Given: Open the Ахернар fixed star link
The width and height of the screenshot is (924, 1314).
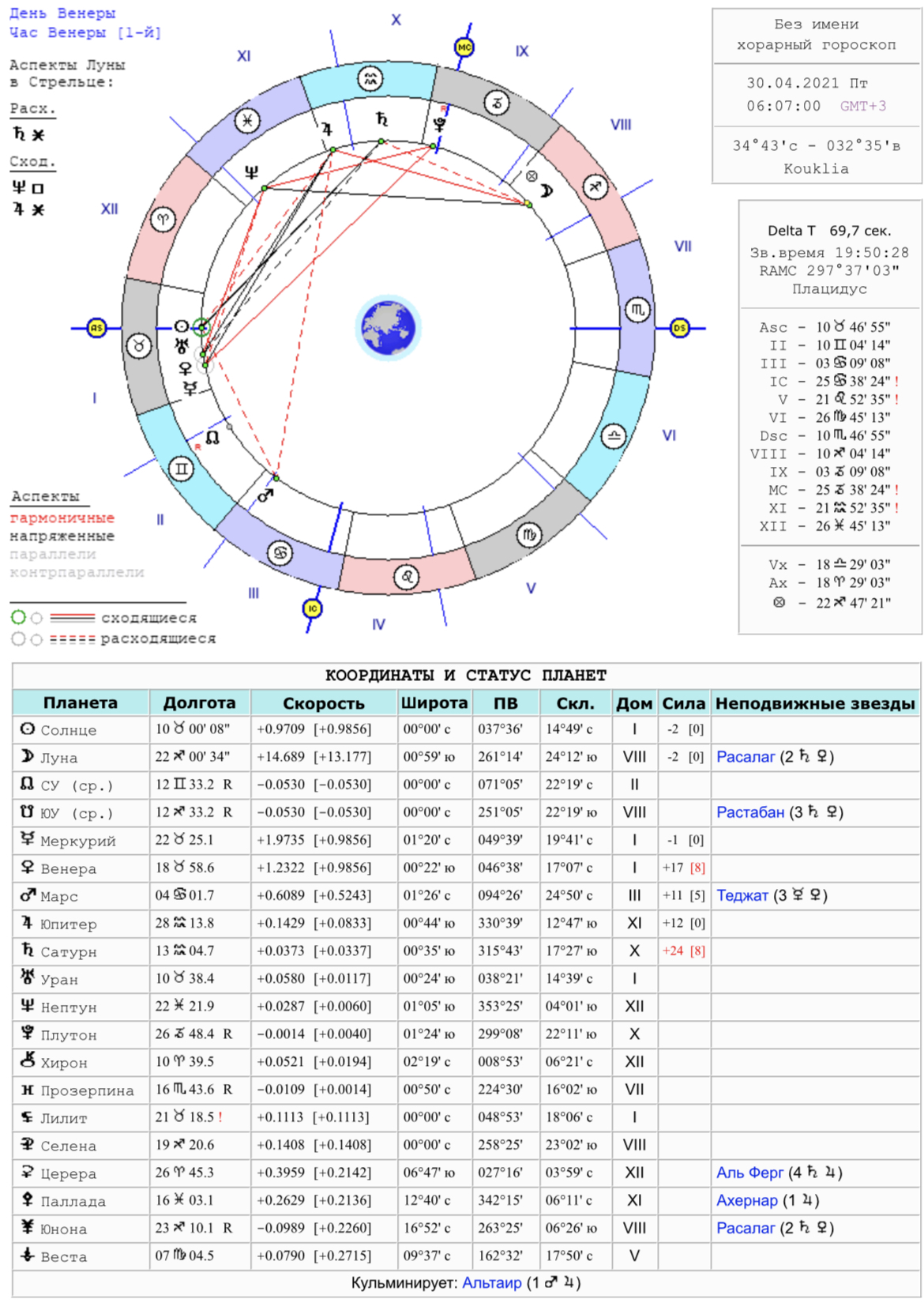Looking at the screenshot, I should [x=747, y=1200].
